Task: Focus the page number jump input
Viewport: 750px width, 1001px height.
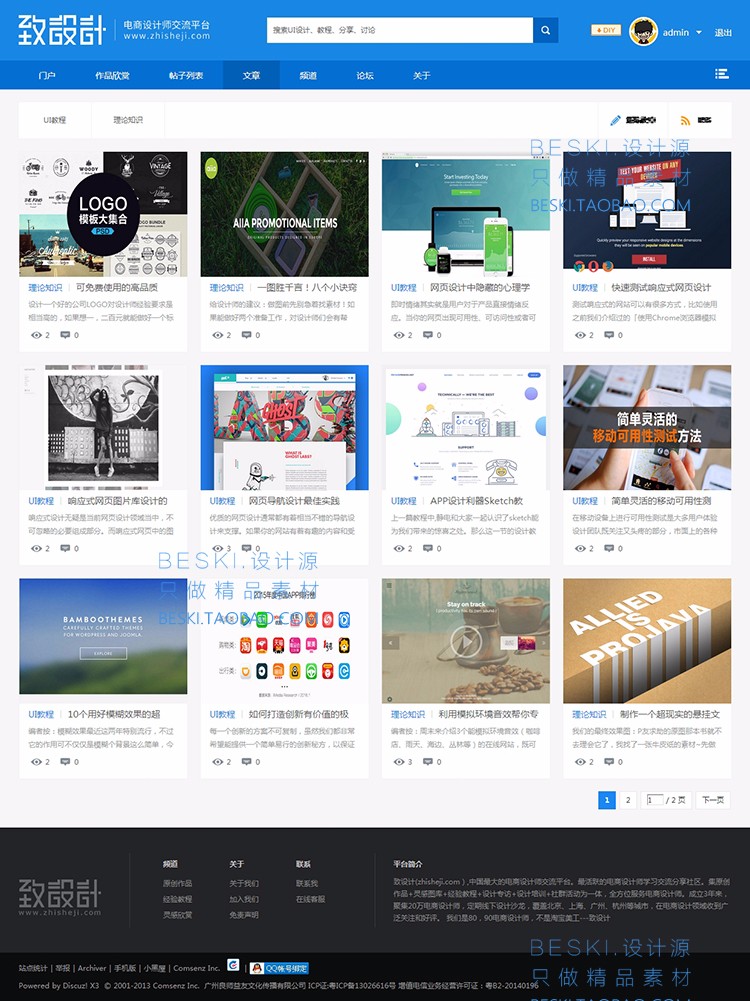Action: (654, 800)
